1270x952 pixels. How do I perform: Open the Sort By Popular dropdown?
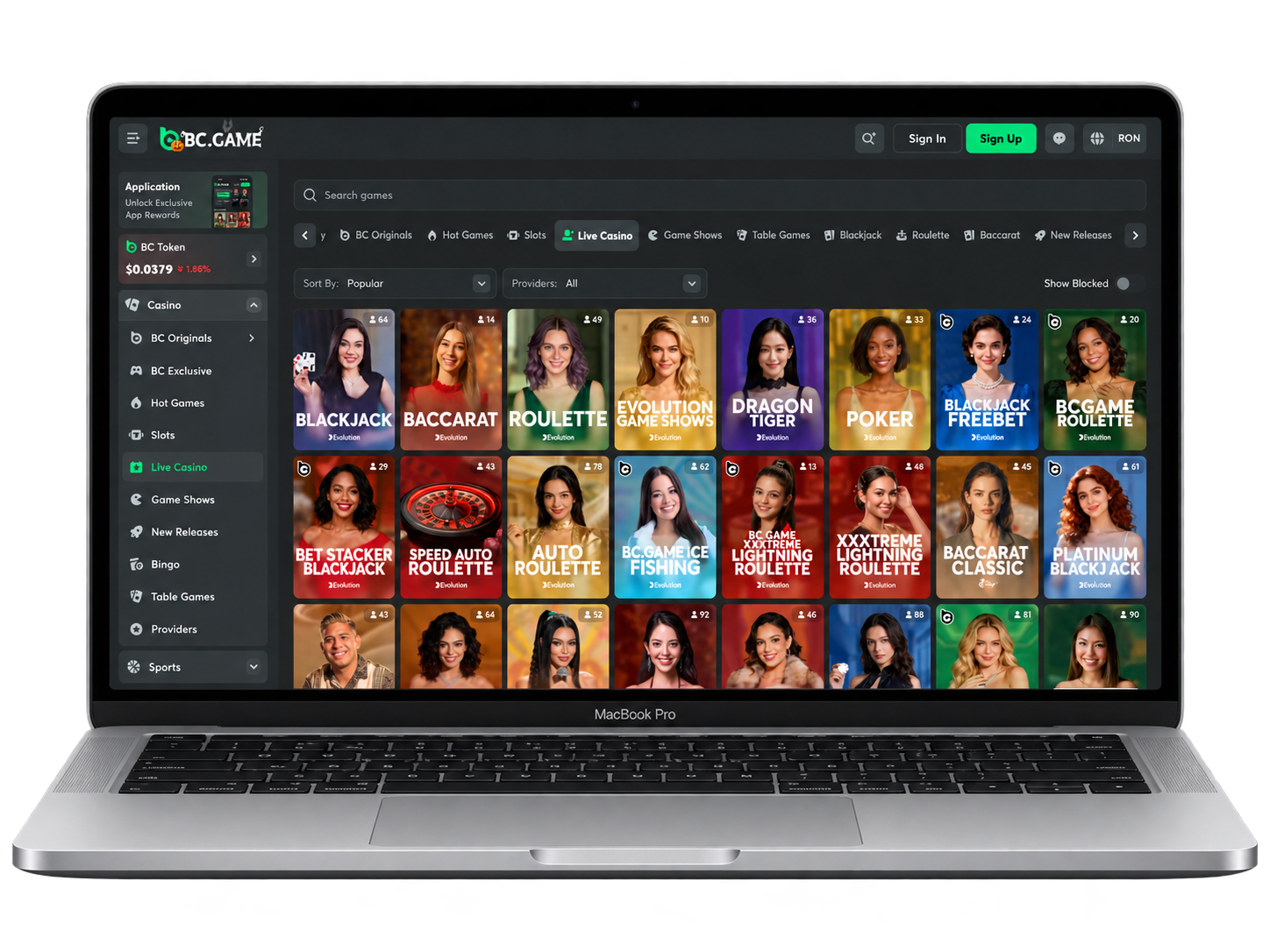(395, 283)
